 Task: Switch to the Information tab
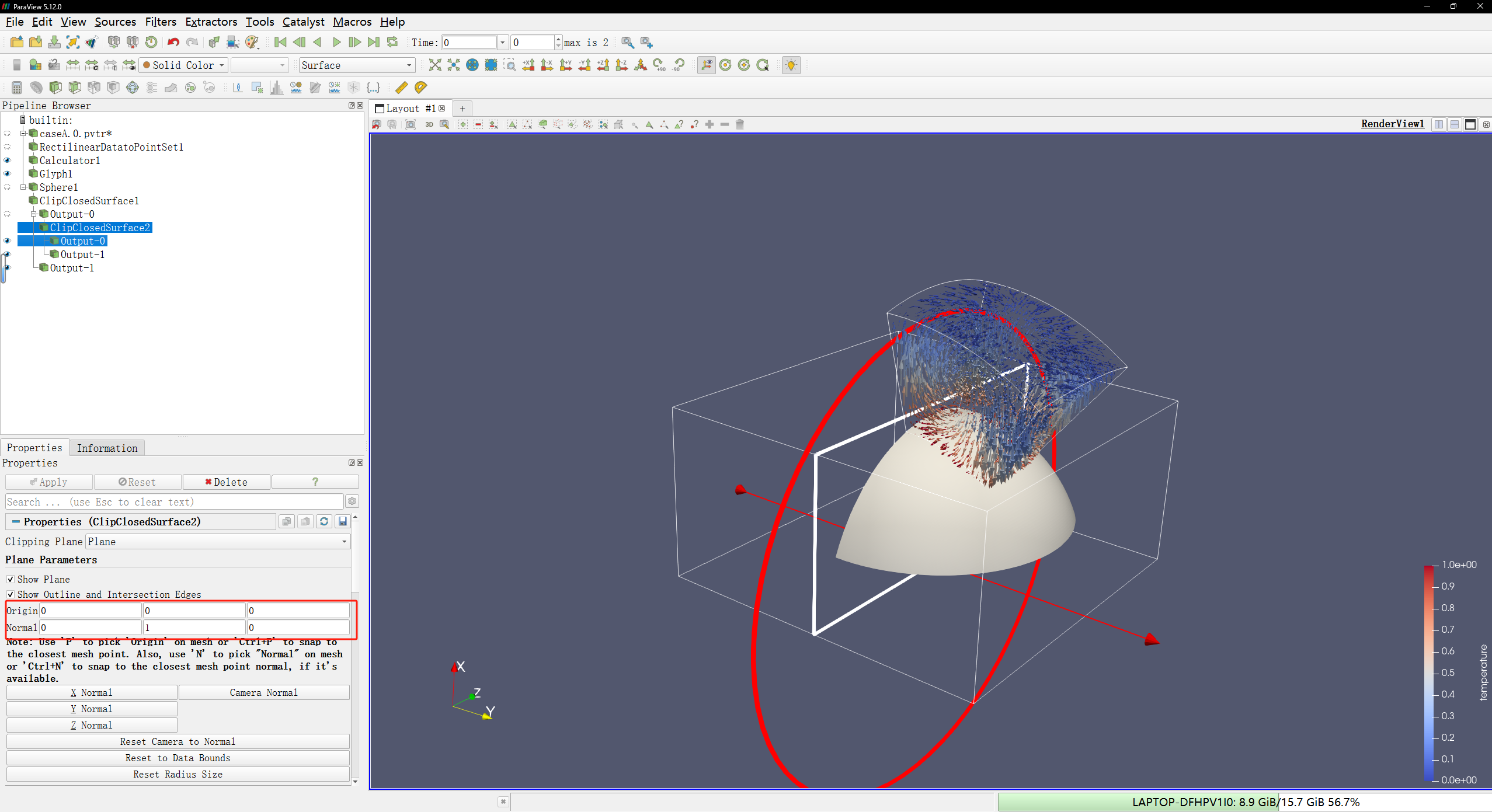tap(107, 448)
